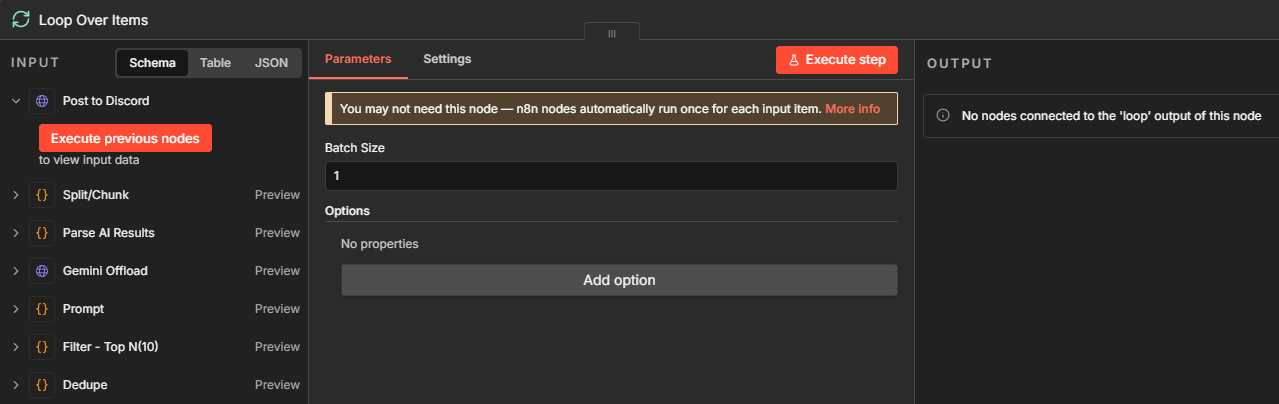Open the Settings tab

coord(447,59)
